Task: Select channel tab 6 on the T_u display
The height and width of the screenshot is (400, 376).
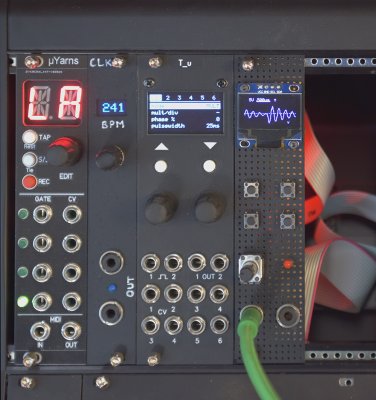Action: pos(214,97)
